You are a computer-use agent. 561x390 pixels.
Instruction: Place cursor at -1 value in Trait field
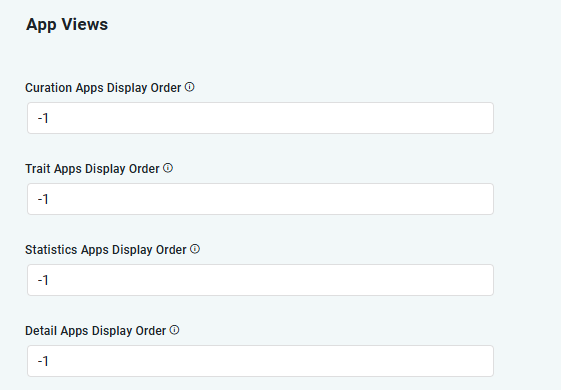43,199
